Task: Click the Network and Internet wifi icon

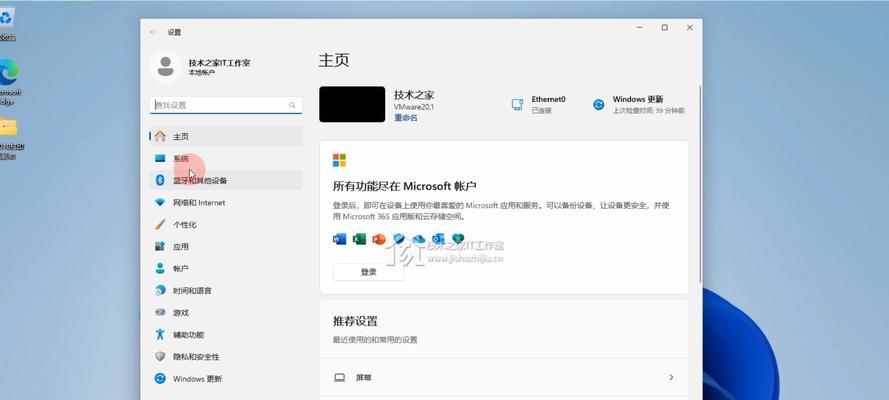Action: coord(160,202)
